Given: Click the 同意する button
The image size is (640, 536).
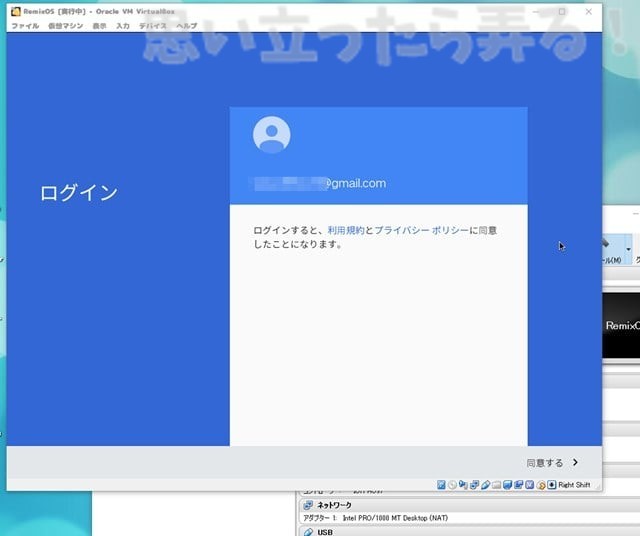Looking at the screenshot, I should point(544,463).
